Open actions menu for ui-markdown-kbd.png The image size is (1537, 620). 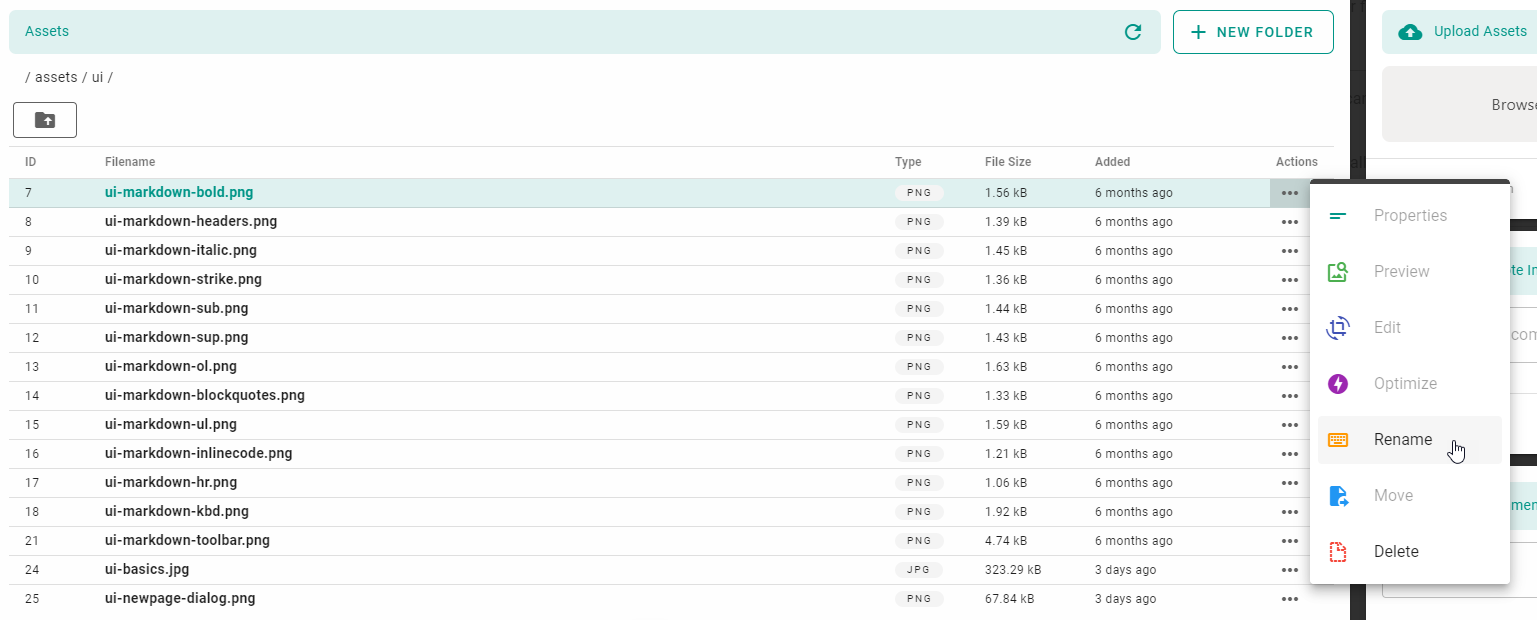[1289, 512]
